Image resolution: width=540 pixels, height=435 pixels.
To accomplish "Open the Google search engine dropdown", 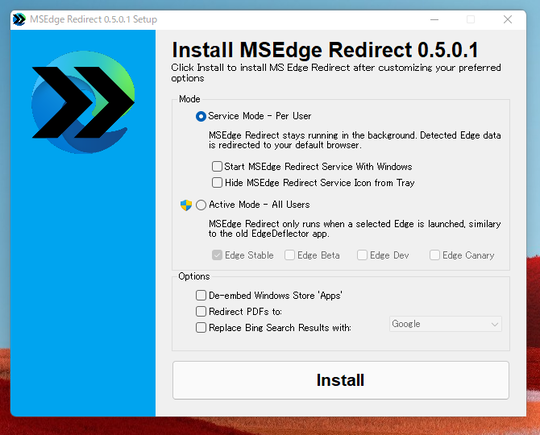I will [445, 324].
